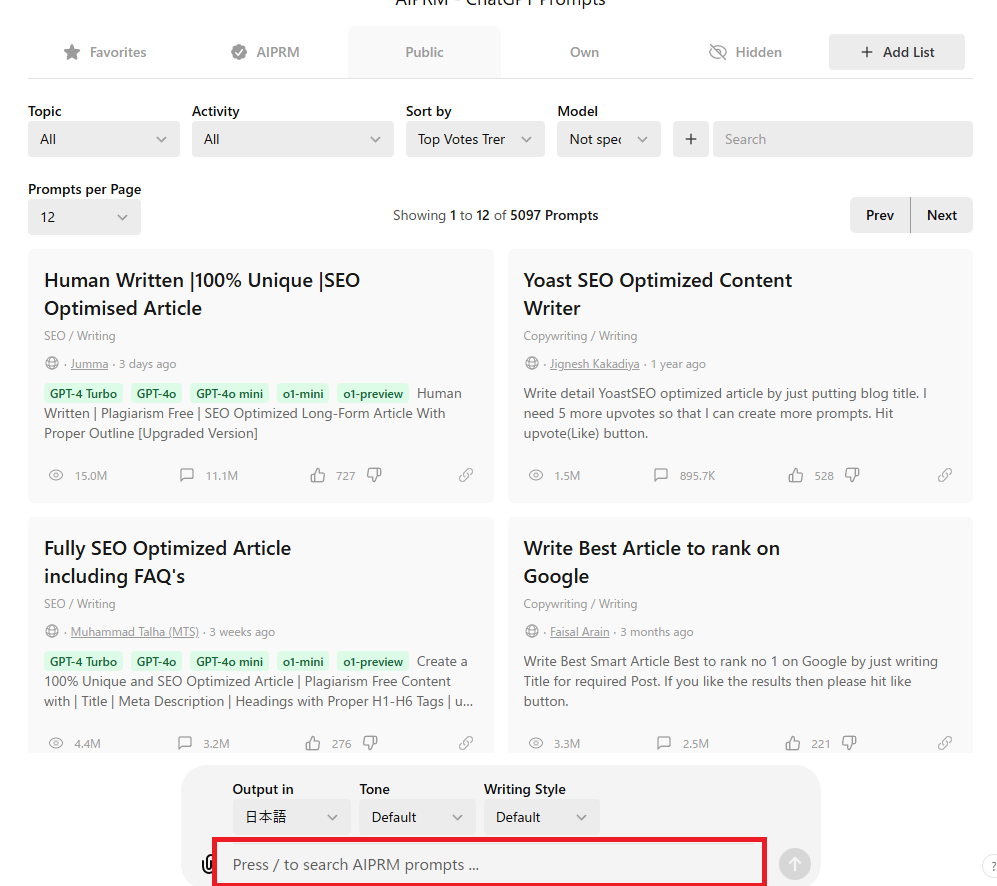Click views eye icon showing 1.5M
Viewport: 997px width, 886px height.
(x=536, y=475)
